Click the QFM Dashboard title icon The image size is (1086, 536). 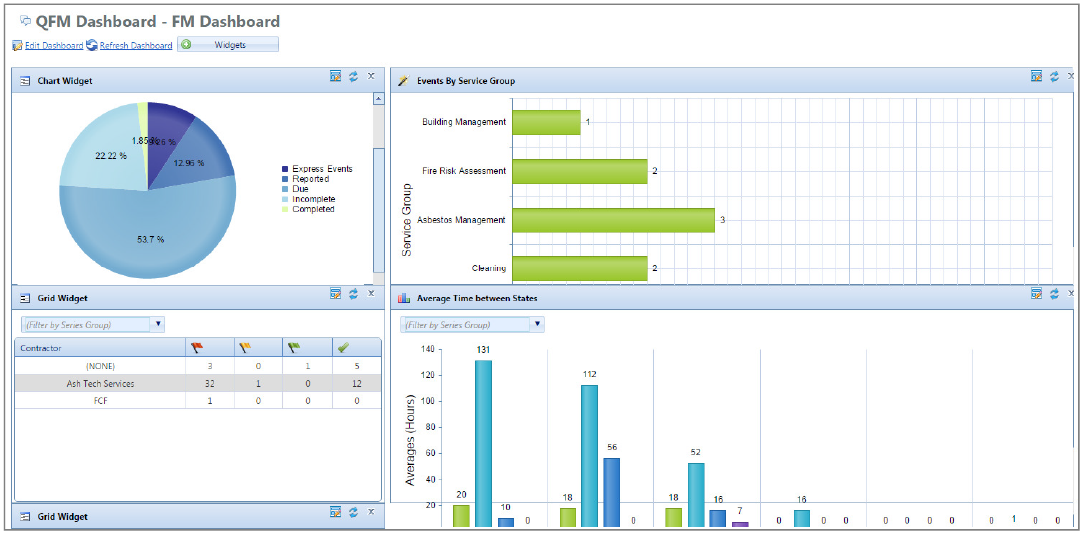25,21
